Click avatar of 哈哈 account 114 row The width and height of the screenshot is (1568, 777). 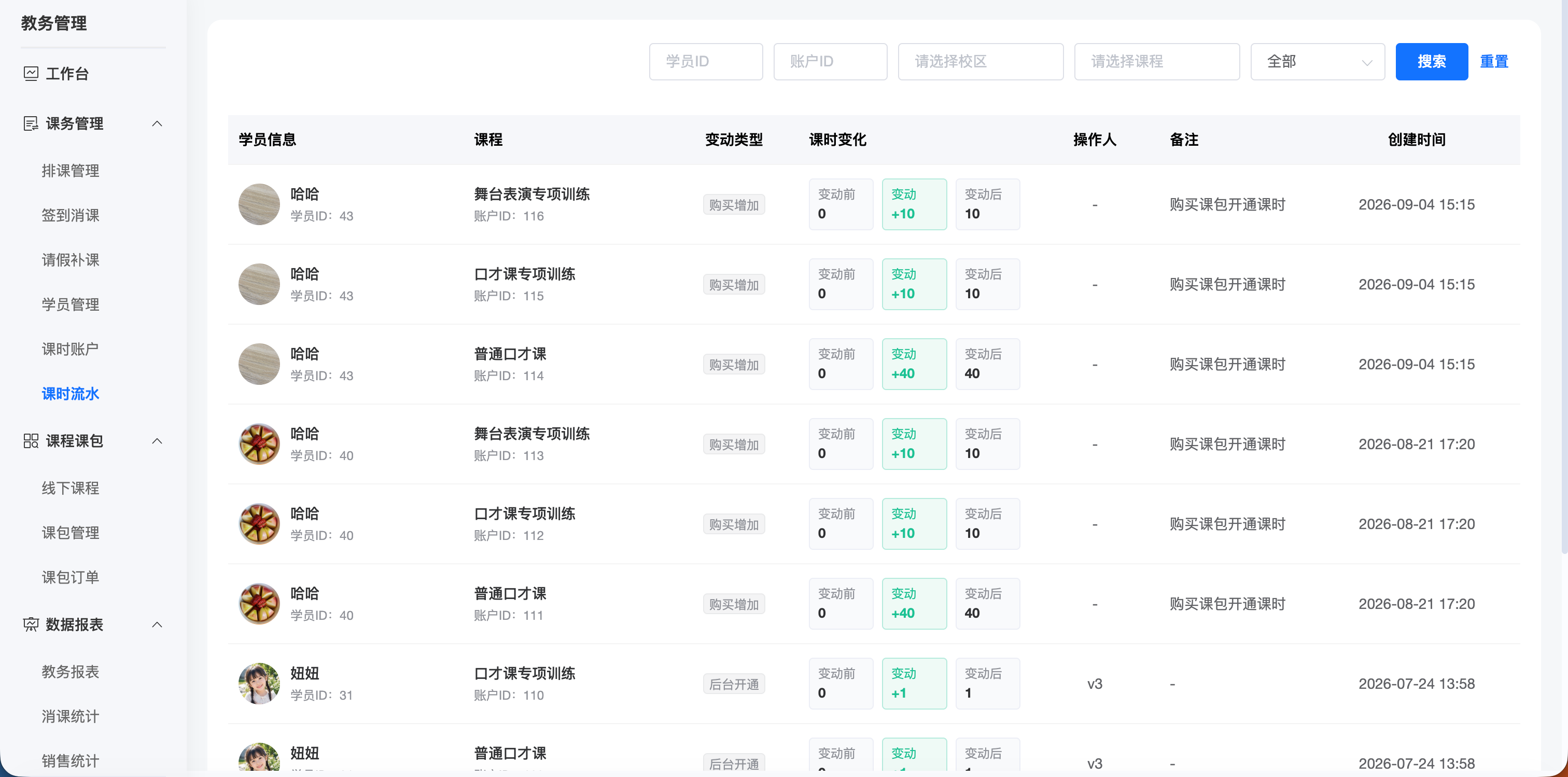pyautogui.click(x=259, y=364)
